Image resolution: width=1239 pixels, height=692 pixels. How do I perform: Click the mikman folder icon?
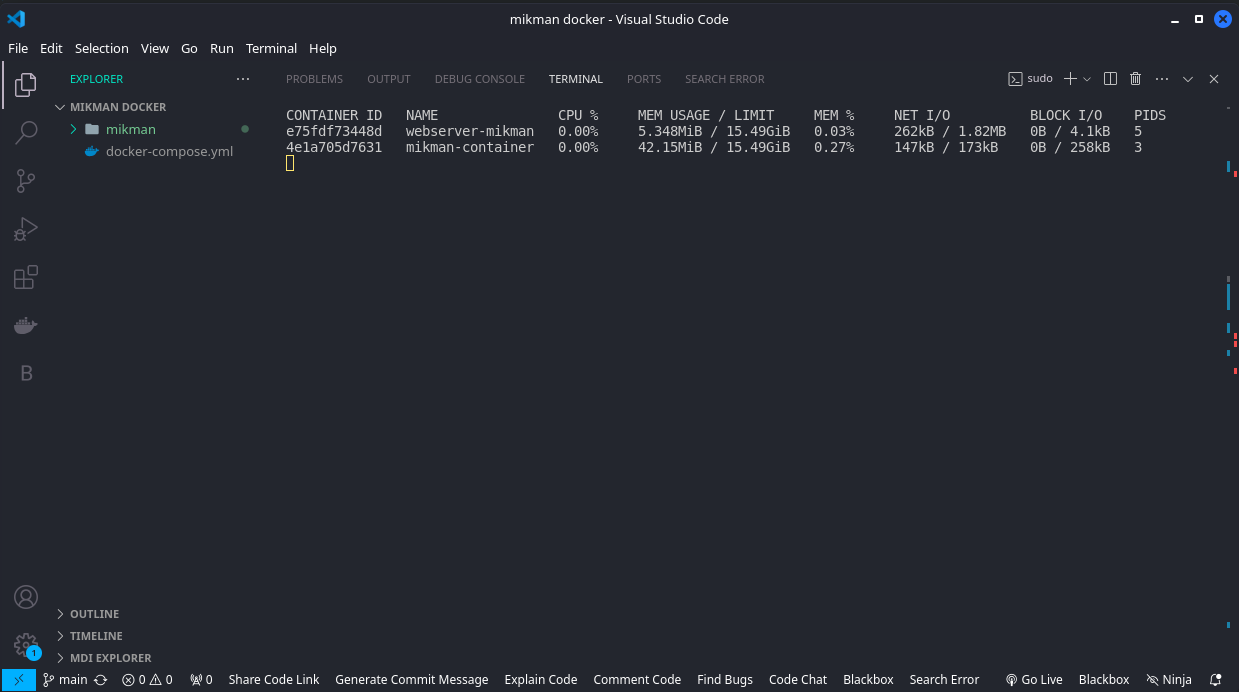(92, 129)
